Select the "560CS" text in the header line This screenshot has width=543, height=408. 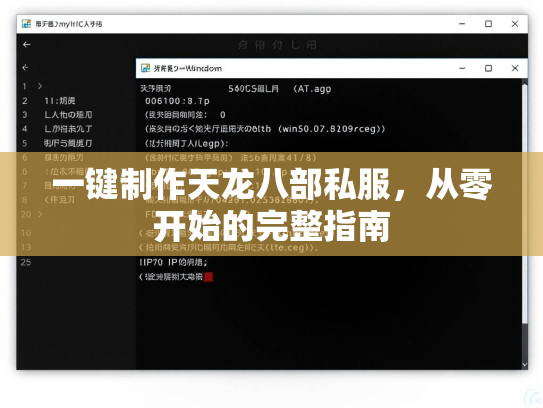[242, 89]
